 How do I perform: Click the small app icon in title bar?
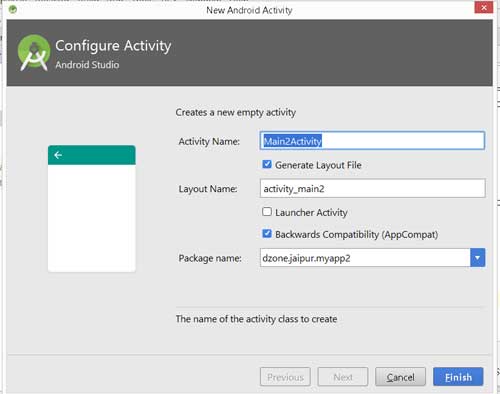click(x=13, y=9)
